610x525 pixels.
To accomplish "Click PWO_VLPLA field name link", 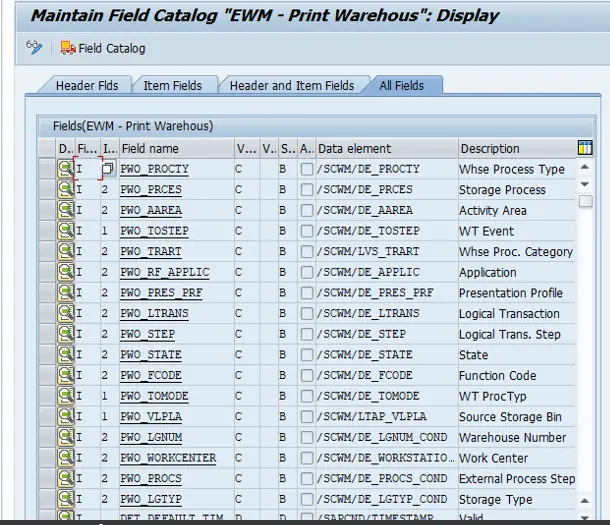I will pyautogui.click(x=151, y=416).
